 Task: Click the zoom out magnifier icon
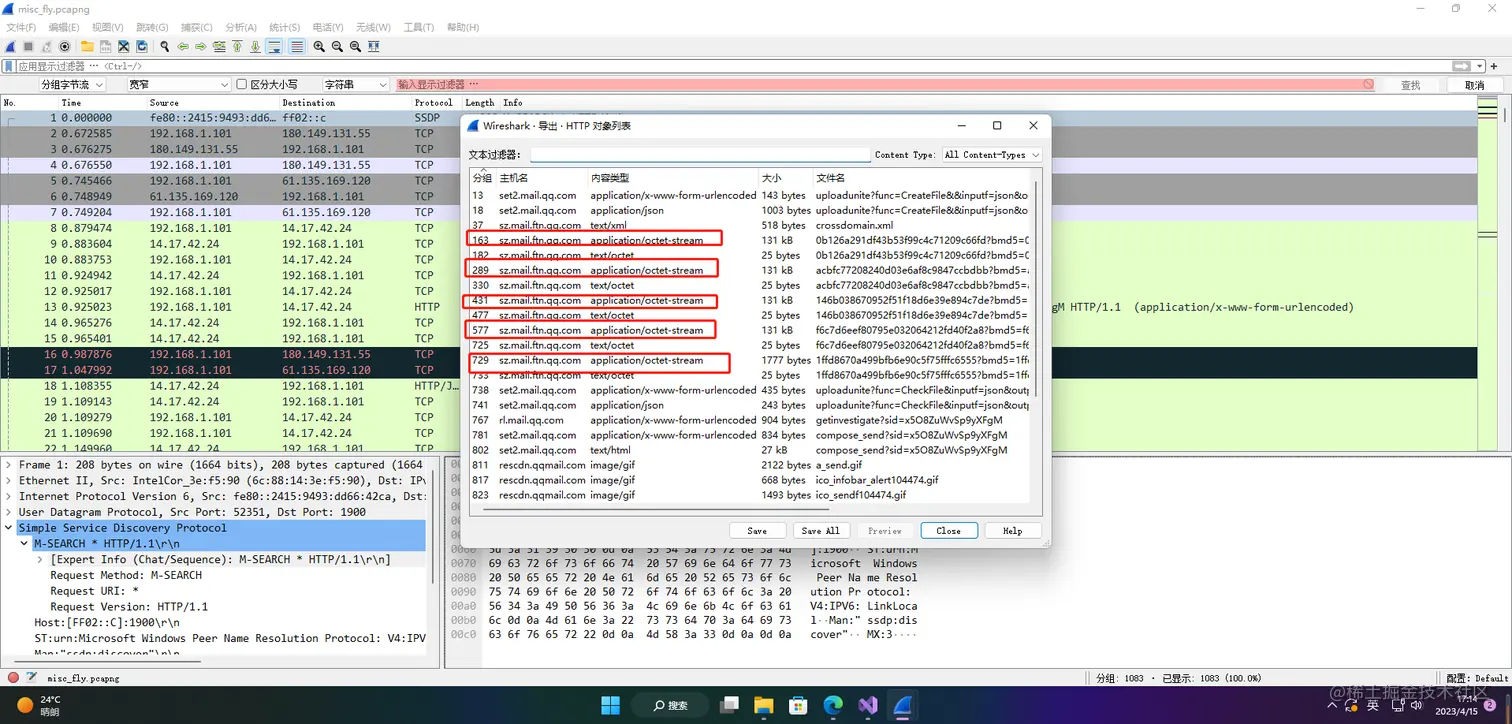(337, 47)
